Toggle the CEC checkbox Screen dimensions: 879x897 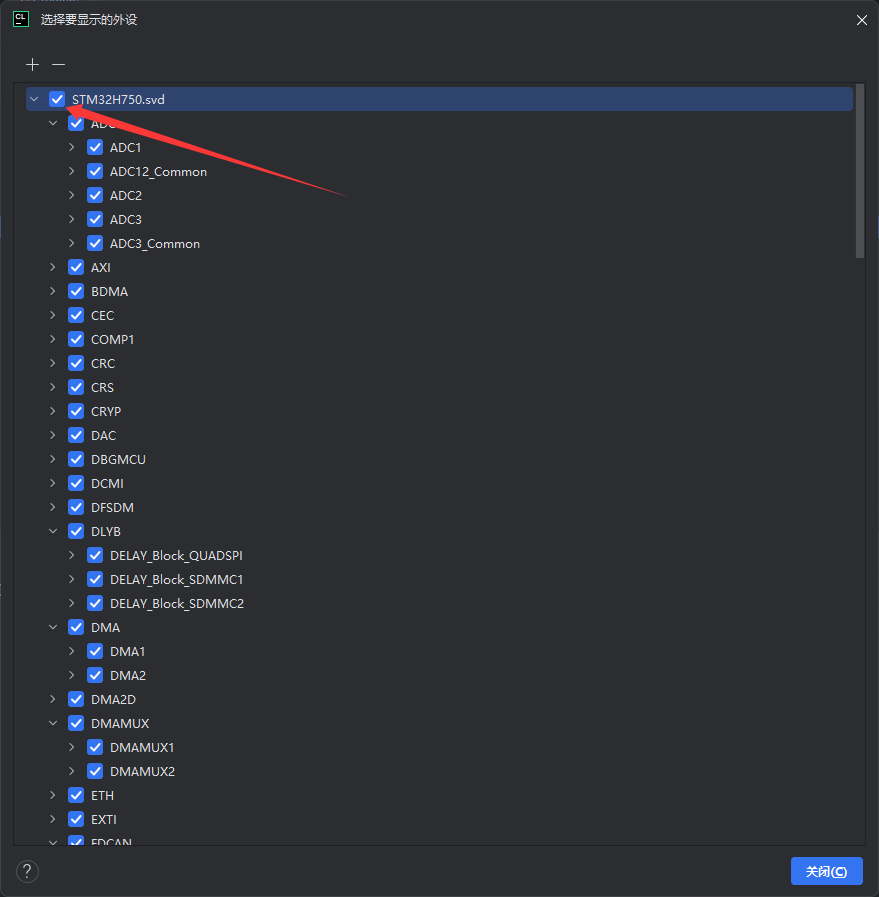click(76, 316)
